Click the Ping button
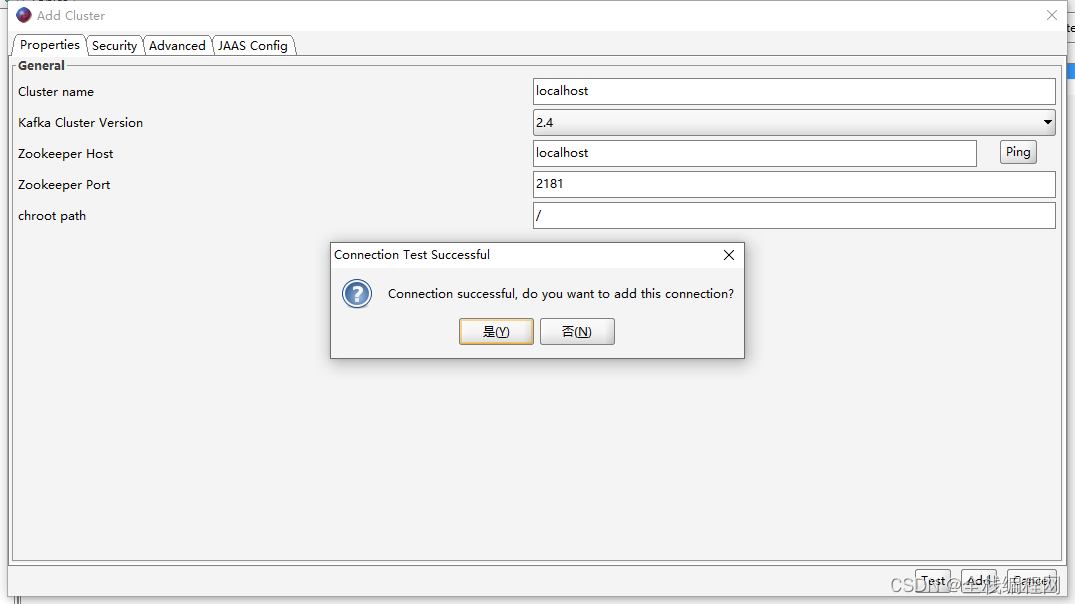 point(1018,152)
